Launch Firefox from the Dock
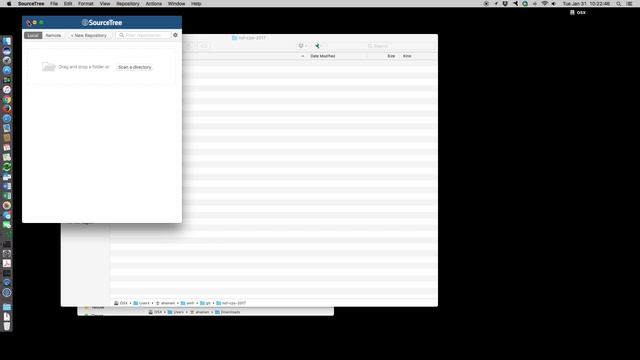 point(7,109)
